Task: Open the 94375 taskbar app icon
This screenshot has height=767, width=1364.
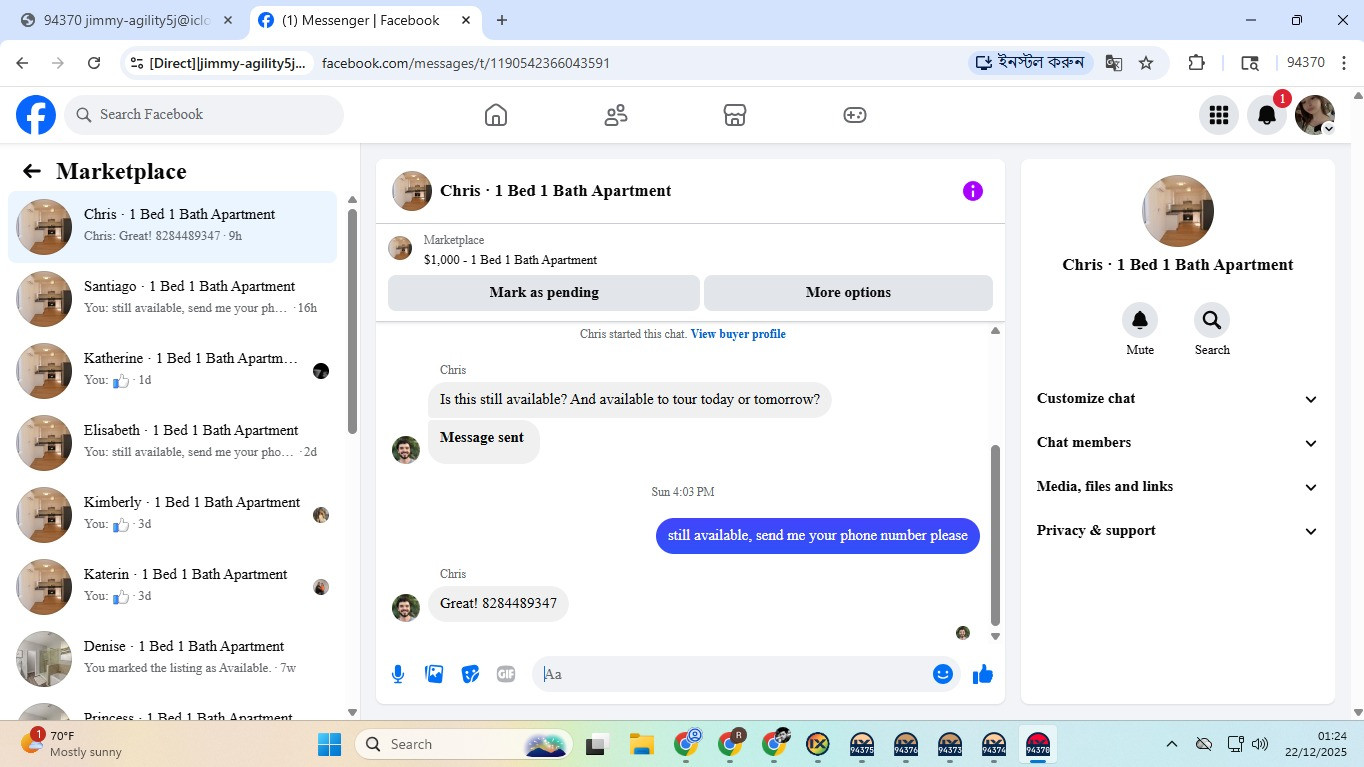Action: (x=862, y=744)
